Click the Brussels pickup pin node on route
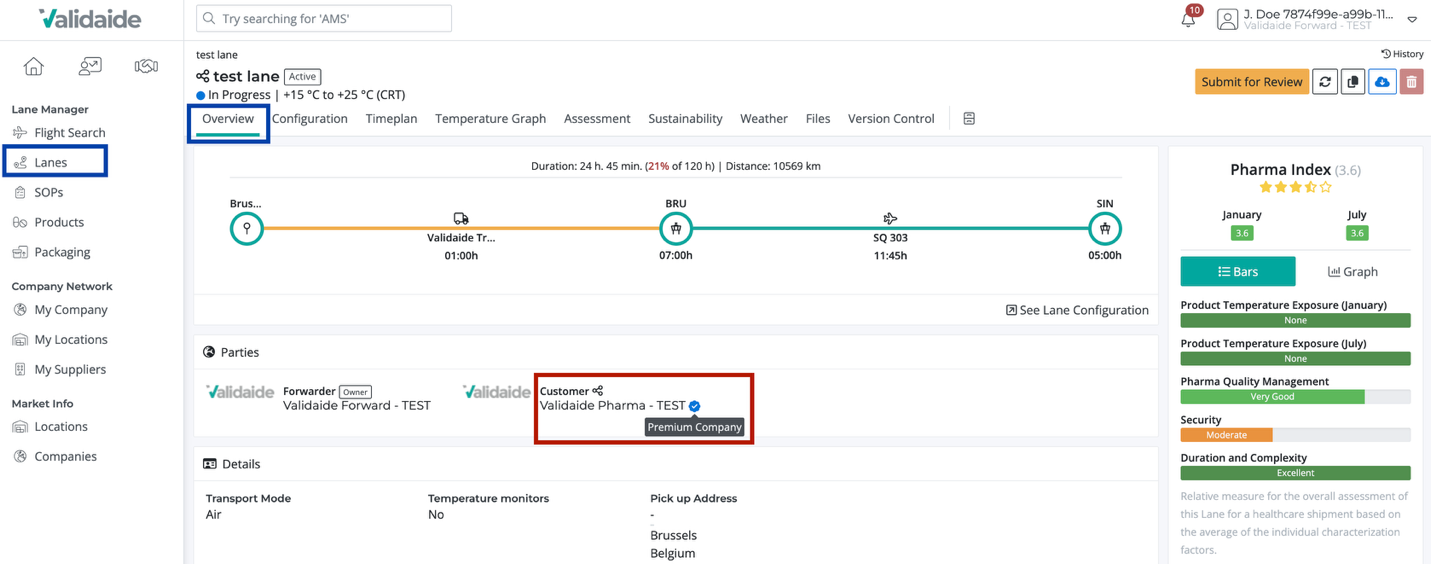Viewport: 1431px width, 564px height. pyautogui.click(x=247, y=228)
